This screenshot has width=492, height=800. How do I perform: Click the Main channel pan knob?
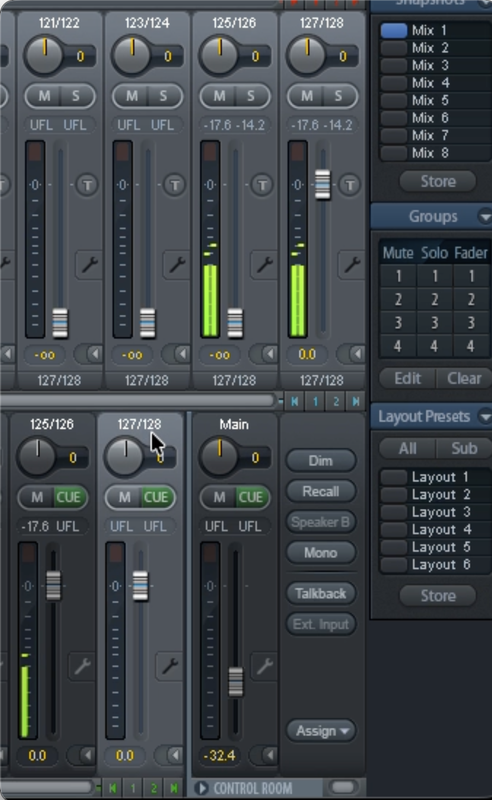(219, 457)
